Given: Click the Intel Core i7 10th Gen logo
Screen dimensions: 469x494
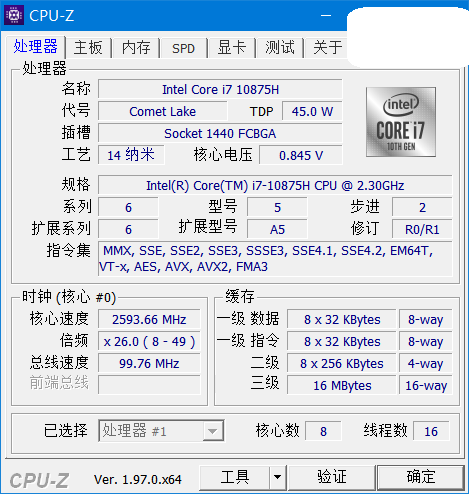Looking at the screenshot, I should point(401,122).
